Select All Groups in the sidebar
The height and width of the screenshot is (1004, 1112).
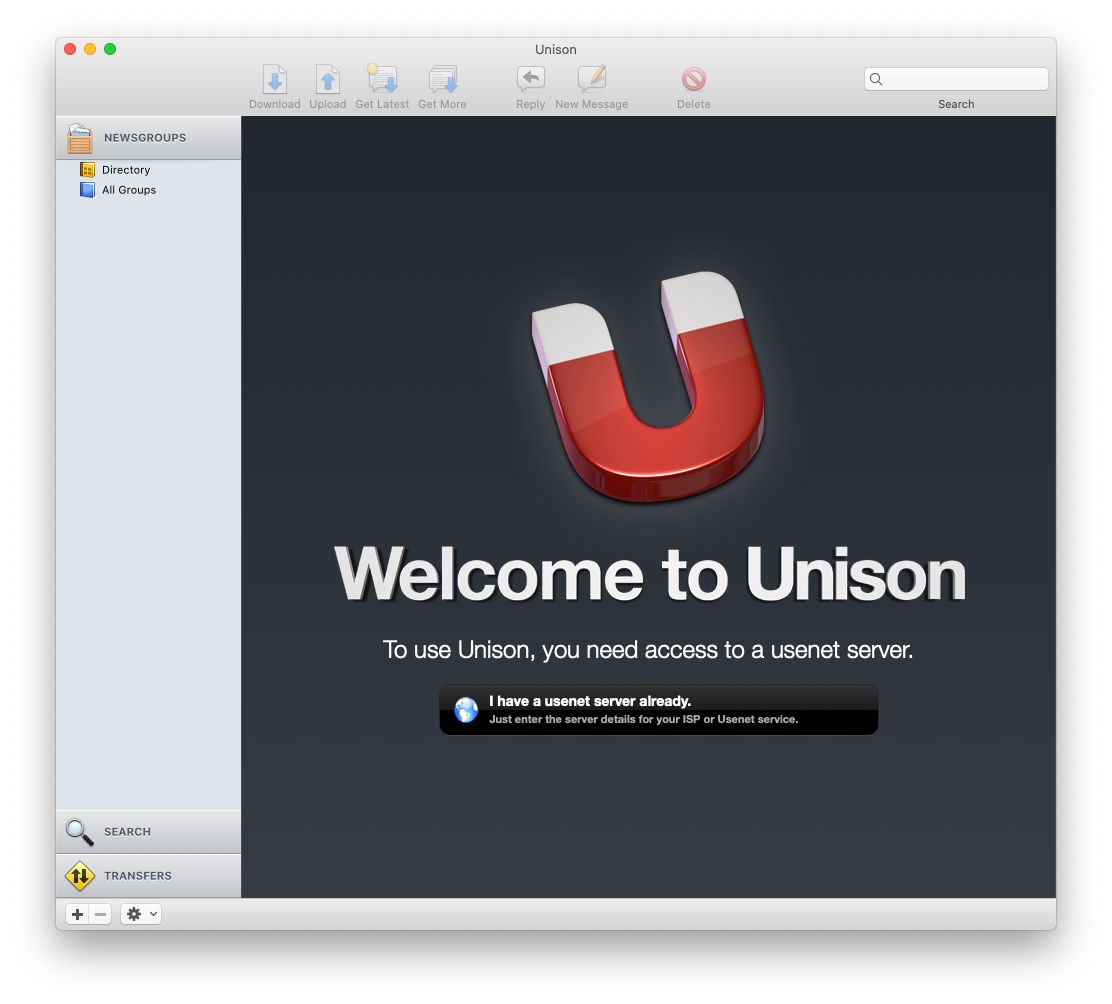tap(128, 190)
